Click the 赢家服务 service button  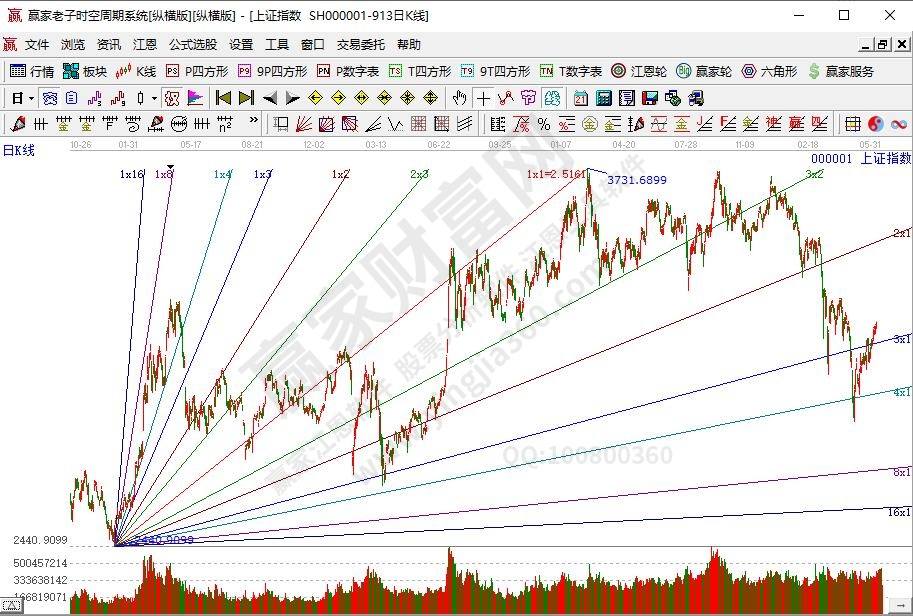(840, 71)
